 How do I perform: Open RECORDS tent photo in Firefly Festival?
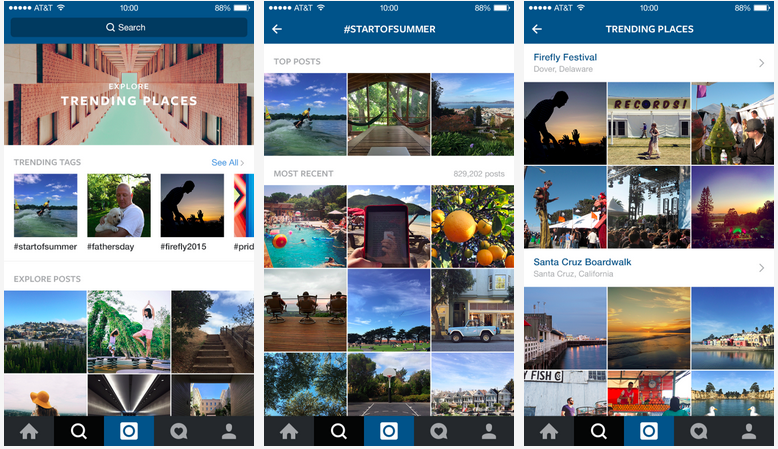pyautogui.click(x=649, y=124)
